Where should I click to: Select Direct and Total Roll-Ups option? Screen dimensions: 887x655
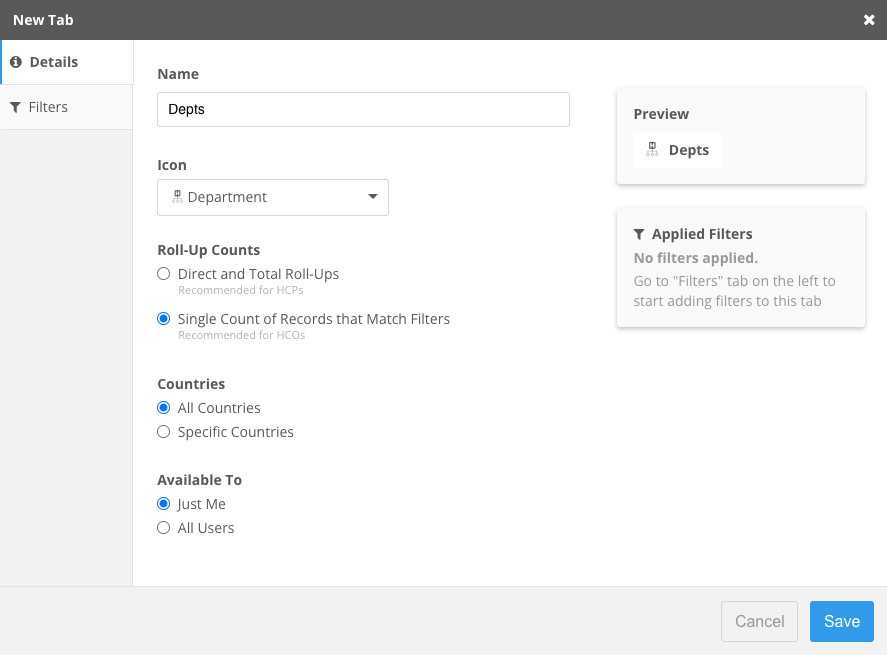click(164, 274)
